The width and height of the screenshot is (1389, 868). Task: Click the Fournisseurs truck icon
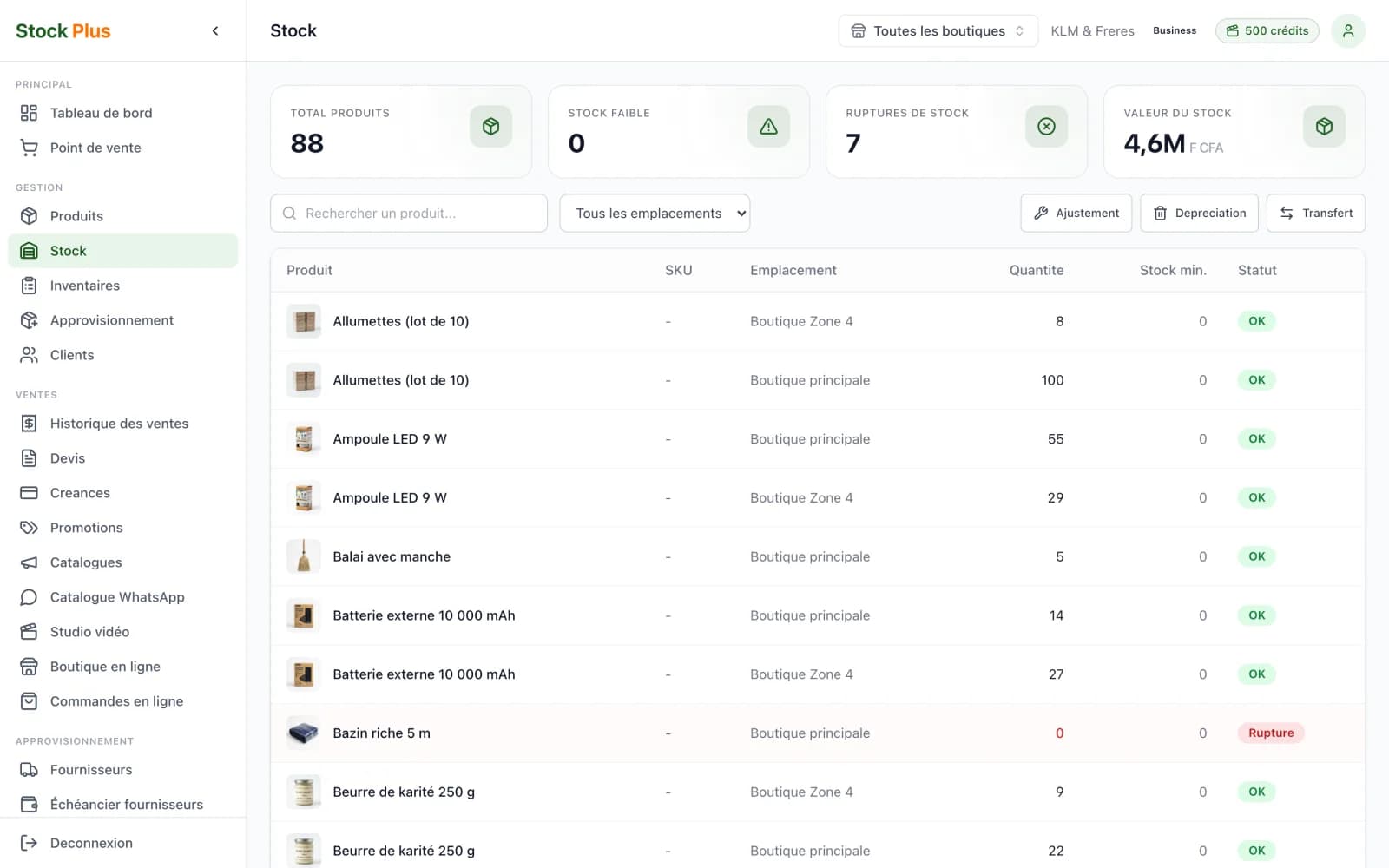tap(29, 770)
